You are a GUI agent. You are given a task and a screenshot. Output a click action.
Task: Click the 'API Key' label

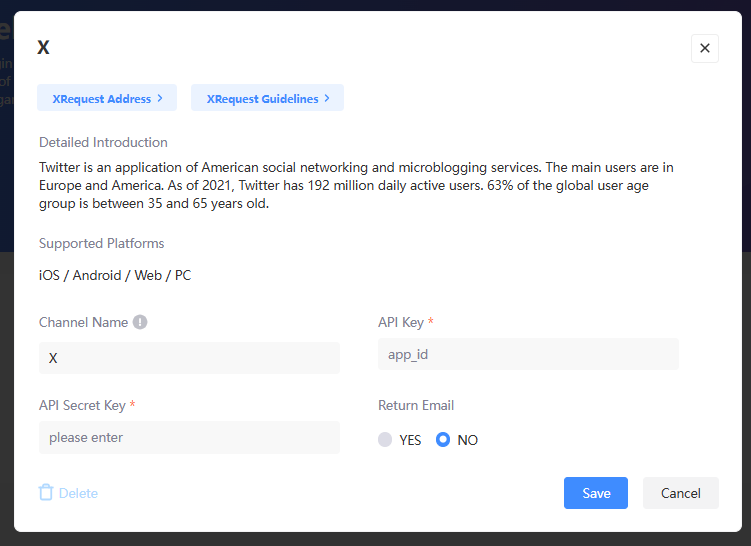pyautogui.click(x=401, y=322)
